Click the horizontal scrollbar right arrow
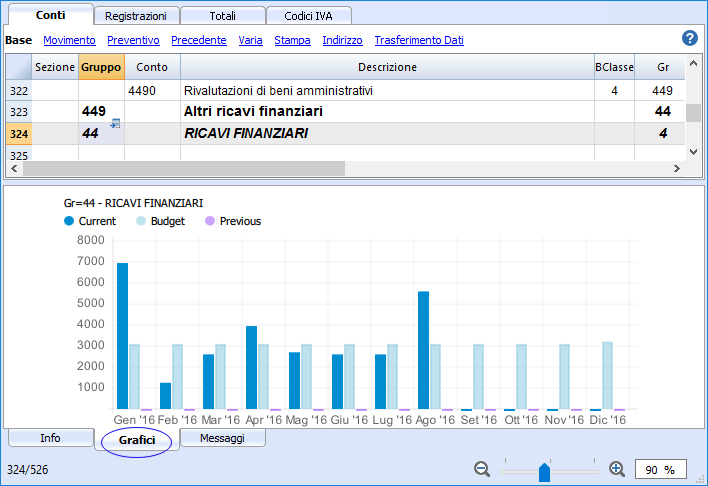Image resolution: width=708 pixels, height=486 pixels. coord(676,168)
